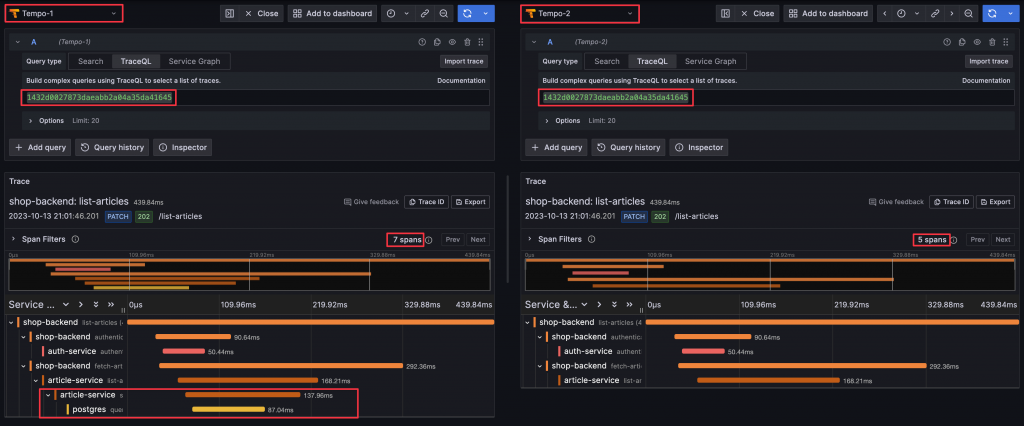Zoom out time range in Tempo-1
Image resolution: width=1024 pixels, height=426 pixels.
[x=443, y=13]
